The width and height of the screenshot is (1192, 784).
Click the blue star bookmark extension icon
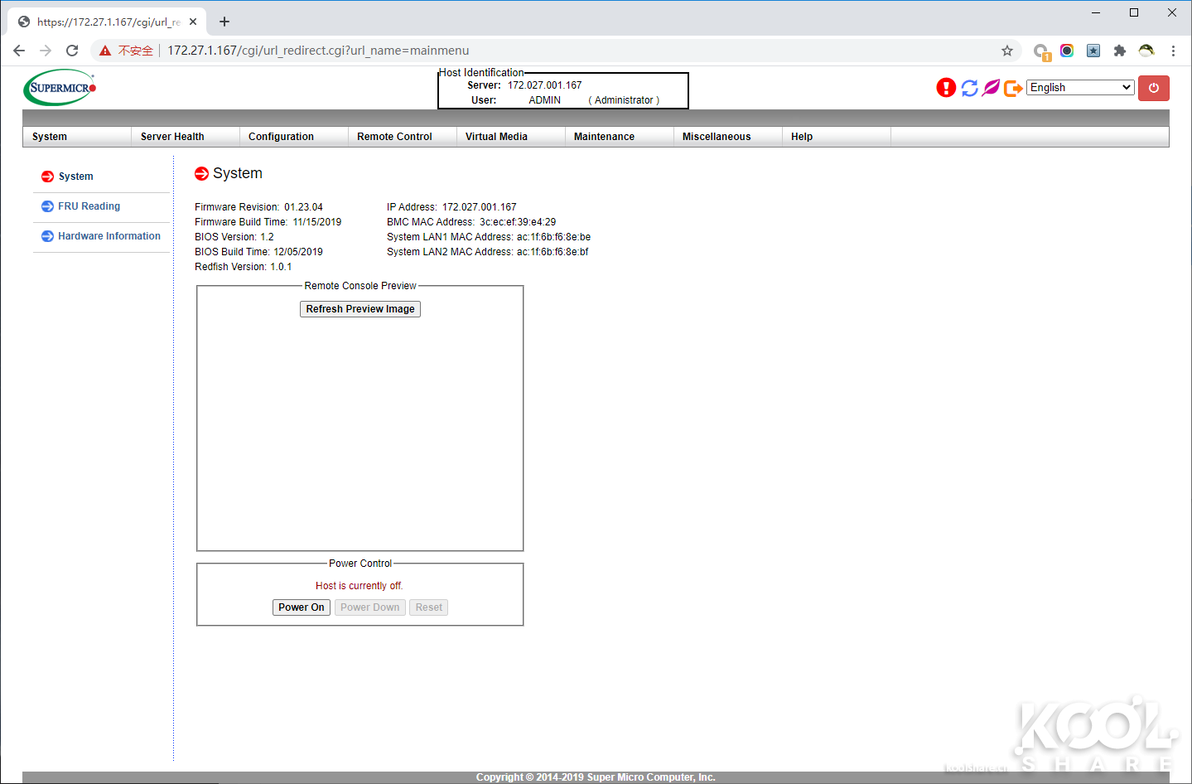click(x=1093, y=51)
